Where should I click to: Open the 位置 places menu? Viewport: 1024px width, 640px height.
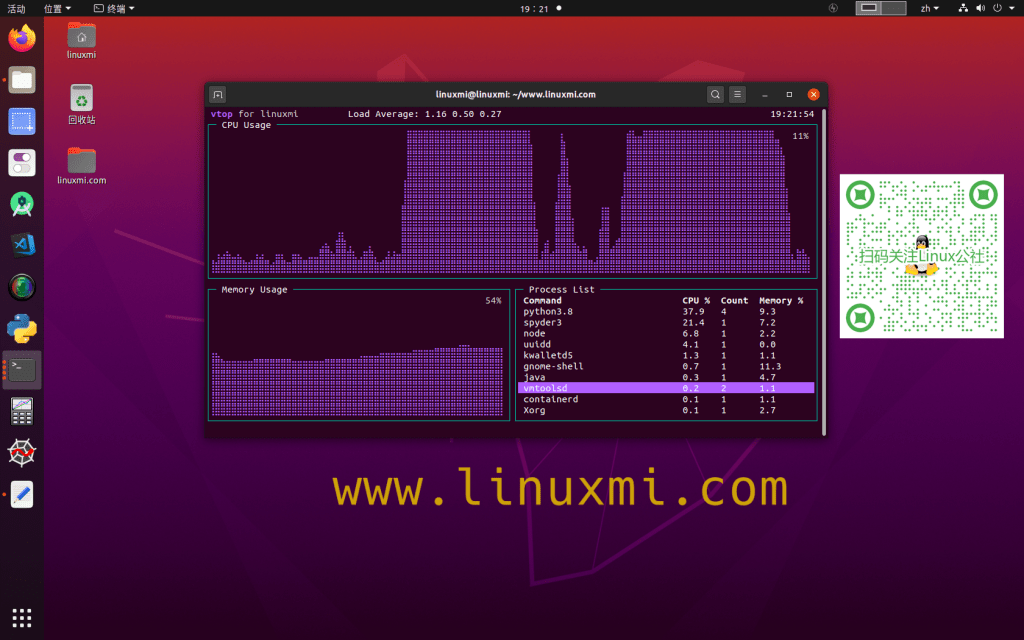tap(57, 8)
